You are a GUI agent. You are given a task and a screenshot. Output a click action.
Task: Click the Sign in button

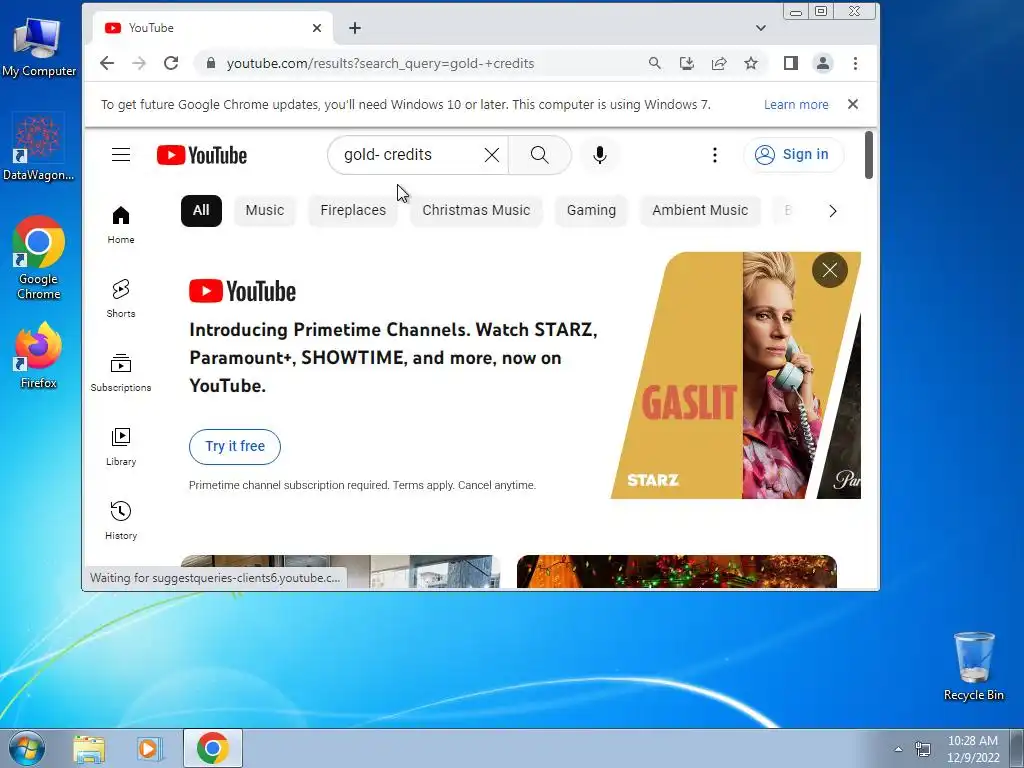pyautogui.click(x=793, y=155)
